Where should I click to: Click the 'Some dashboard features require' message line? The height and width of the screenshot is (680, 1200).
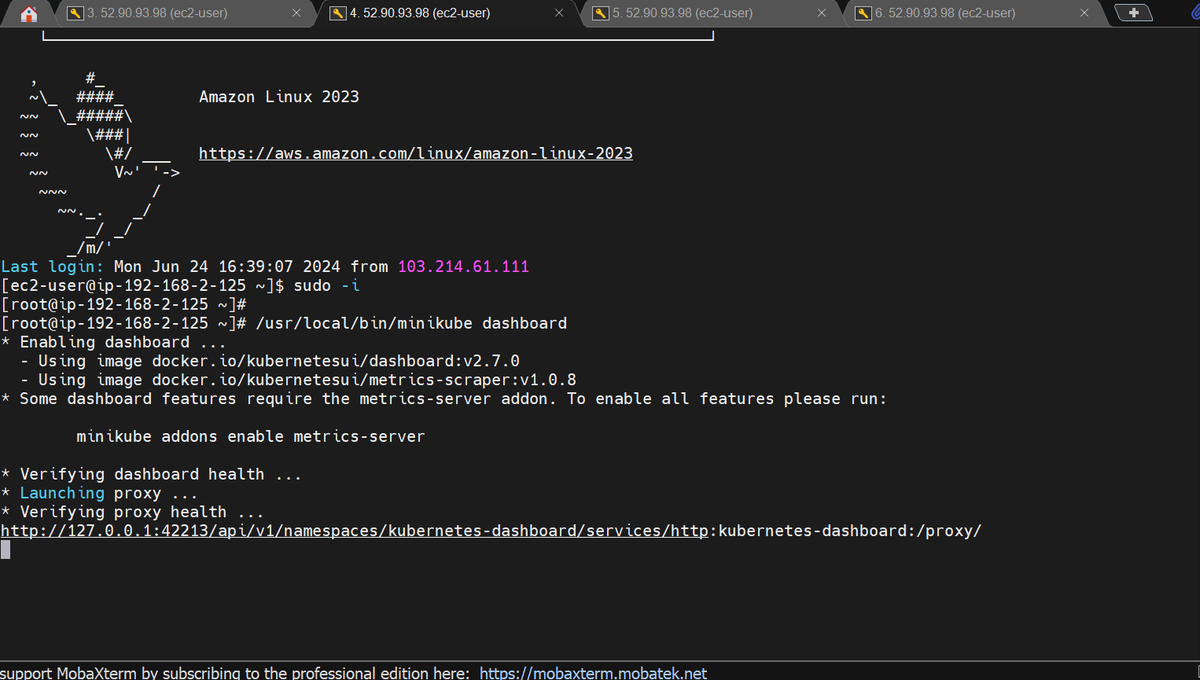pos(444,399)
